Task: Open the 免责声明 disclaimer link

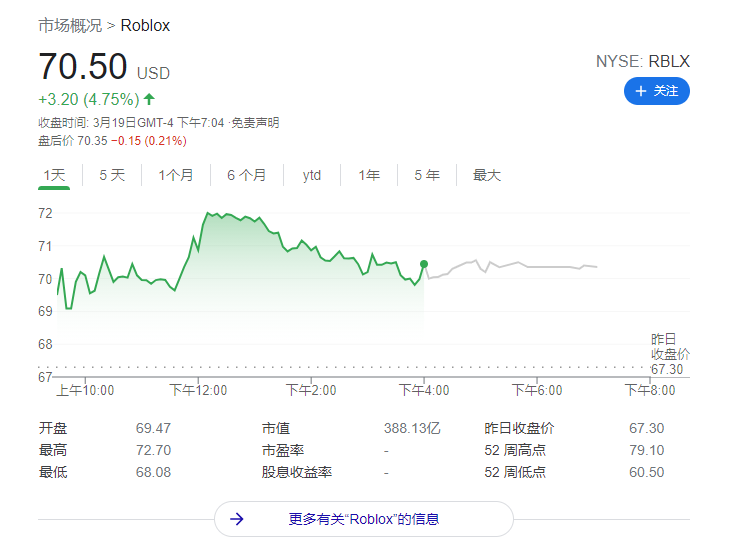Action: tap(255, 123)
